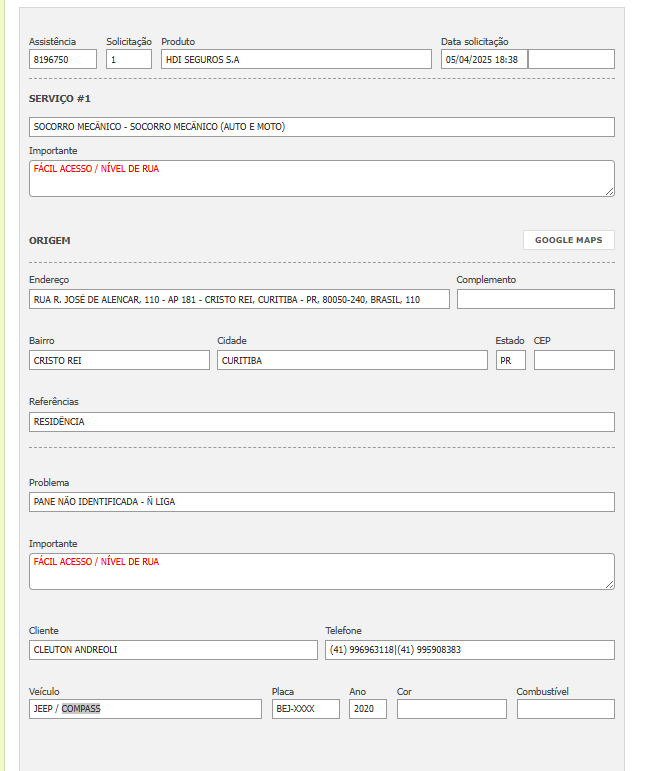The image size is (658, 771).
Task: Click the Assistência number field
Action: [63, 60]
